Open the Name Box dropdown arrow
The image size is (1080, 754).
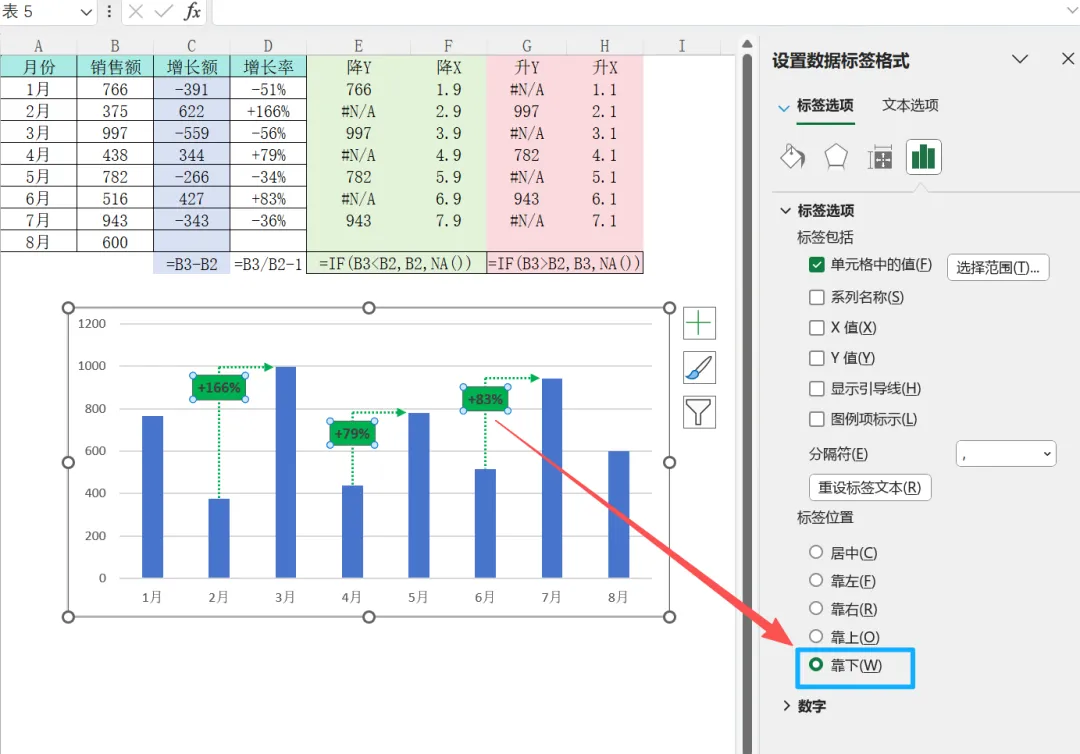point(86,12)
